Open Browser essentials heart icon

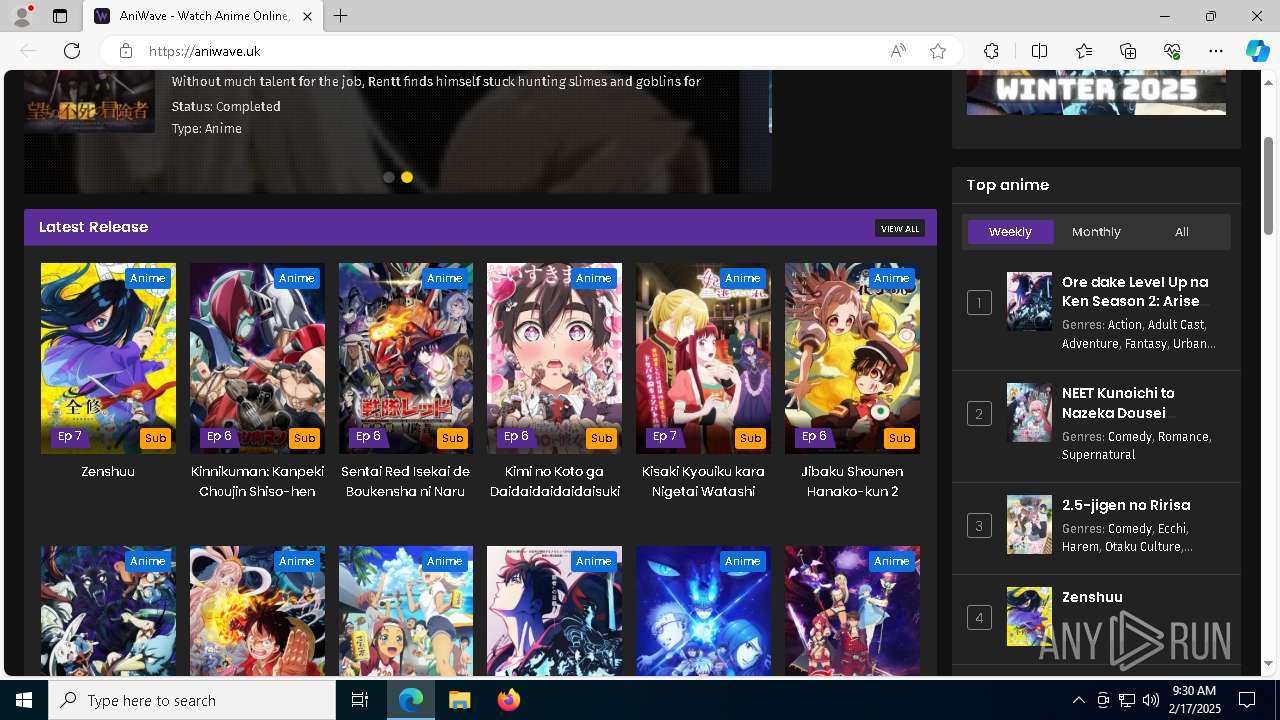tap(1172, 51)
